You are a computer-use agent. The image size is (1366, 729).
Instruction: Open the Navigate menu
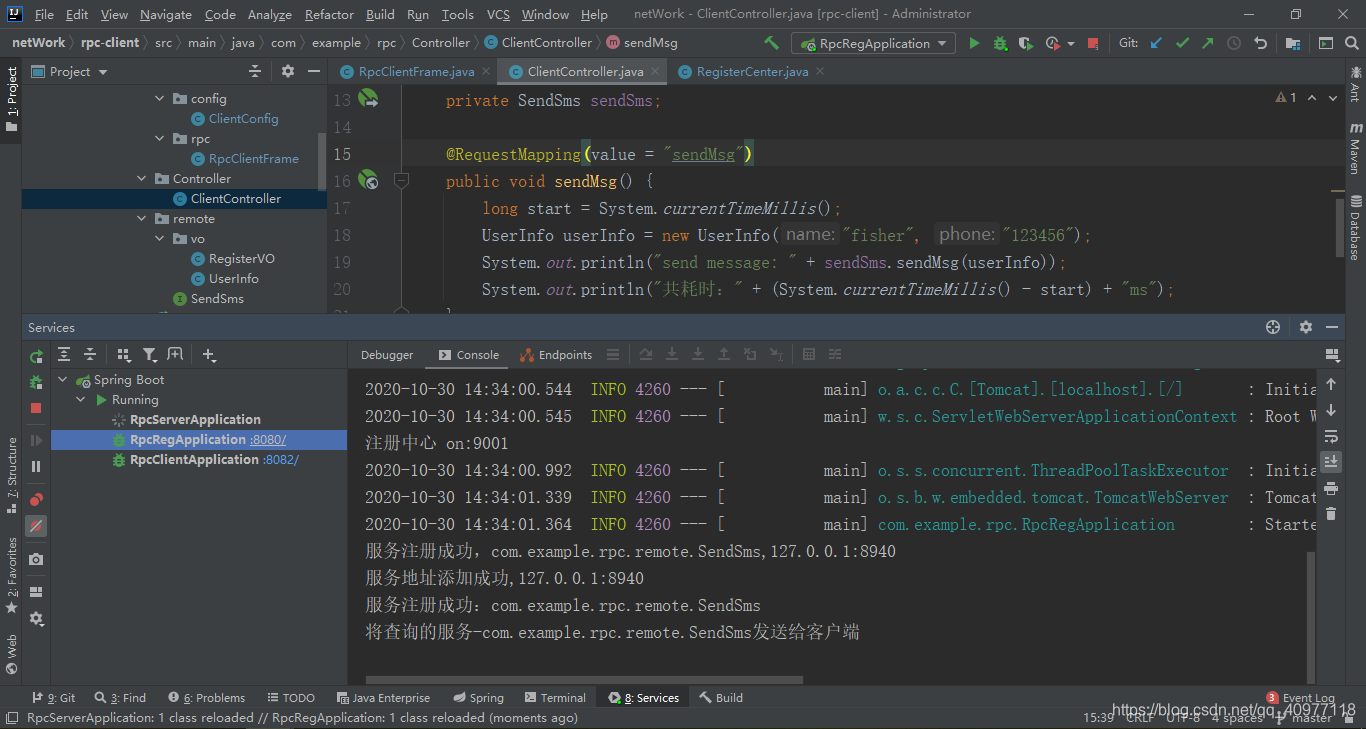pyautogui.click(x=166, y=14)
